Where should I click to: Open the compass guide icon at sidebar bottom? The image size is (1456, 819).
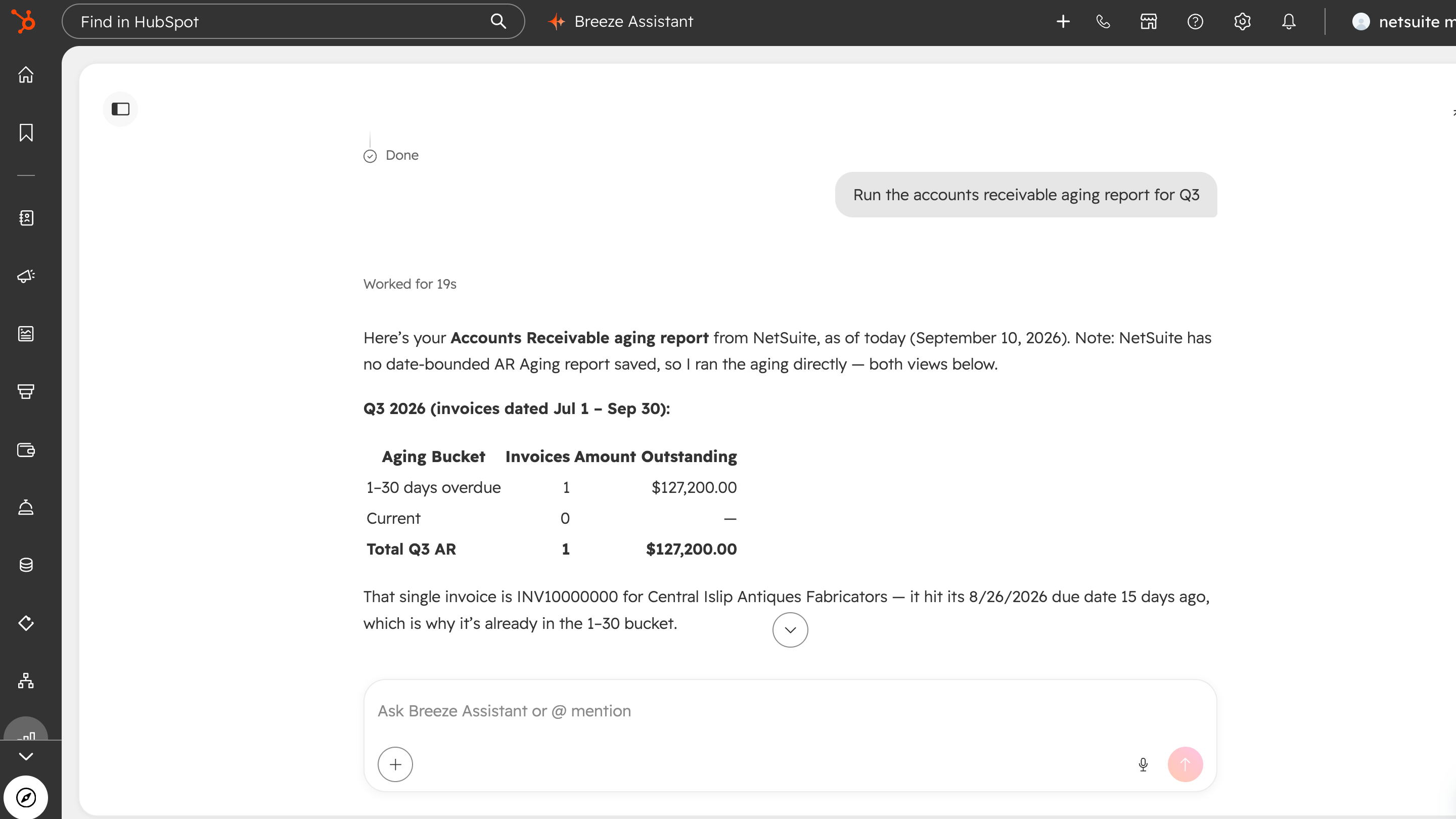(x=26, y=798)
